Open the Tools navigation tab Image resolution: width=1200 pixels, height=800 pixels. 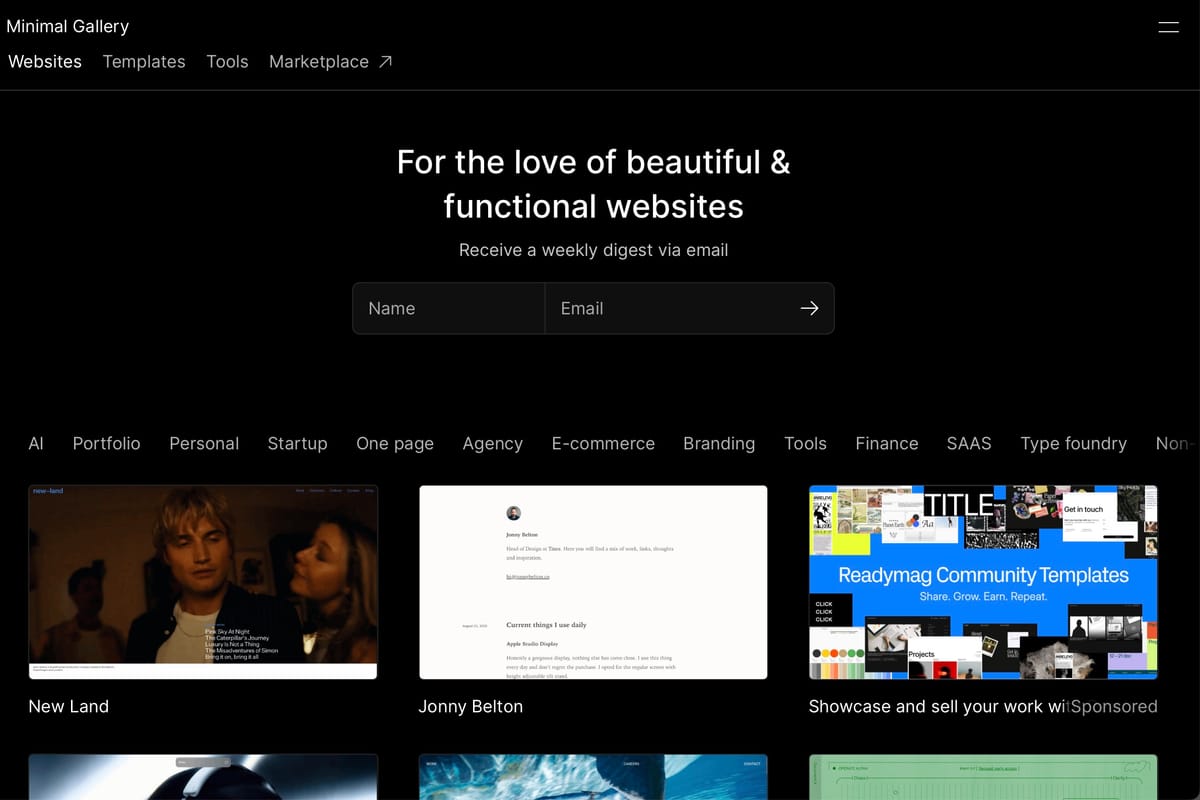tap(227, 61)
